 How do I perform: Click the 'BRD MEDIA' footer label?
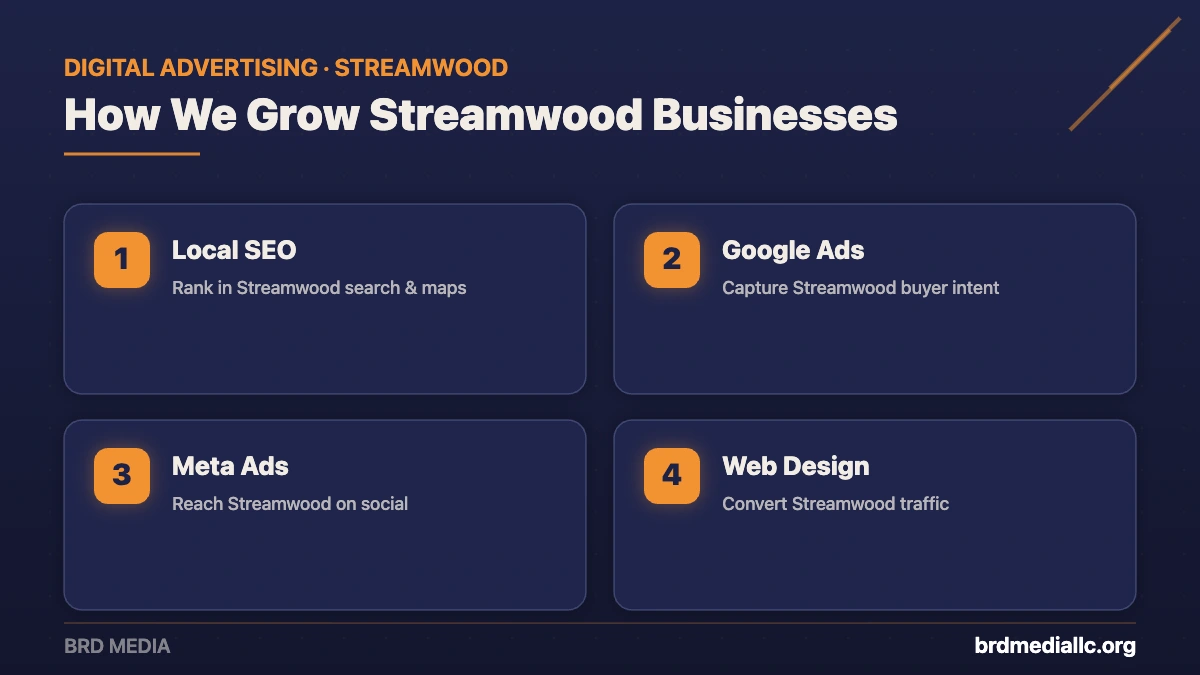(x=117, y=646)
